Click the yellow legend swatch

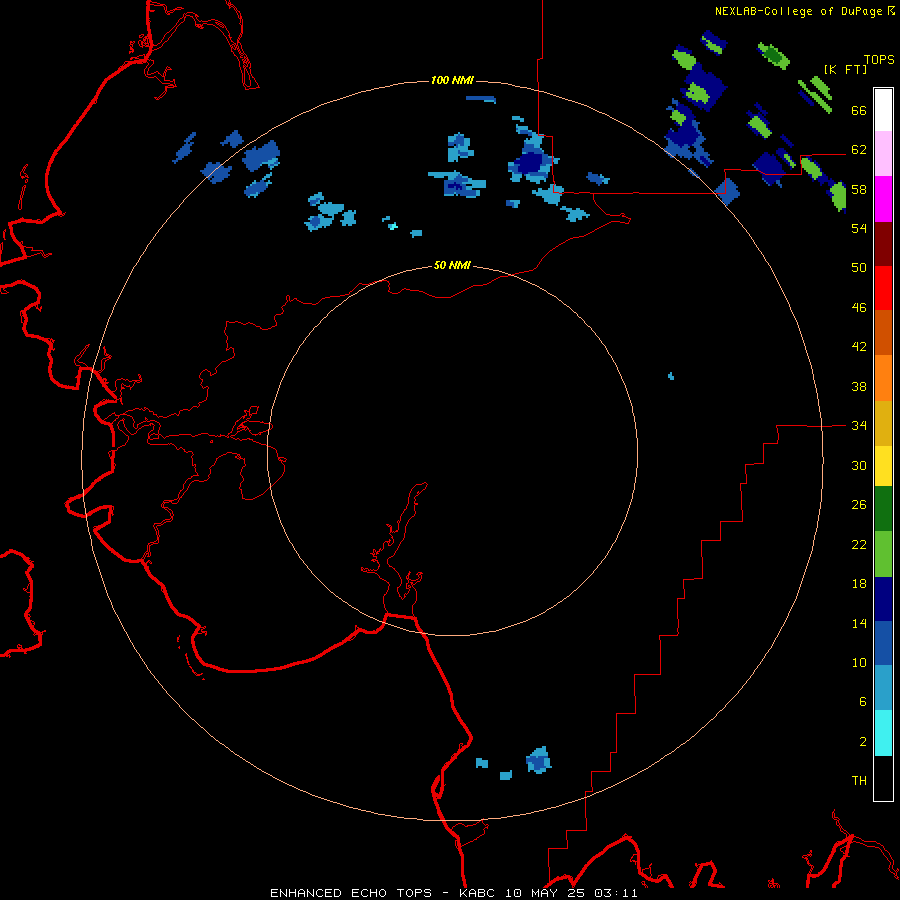click(x=883, y=466)
